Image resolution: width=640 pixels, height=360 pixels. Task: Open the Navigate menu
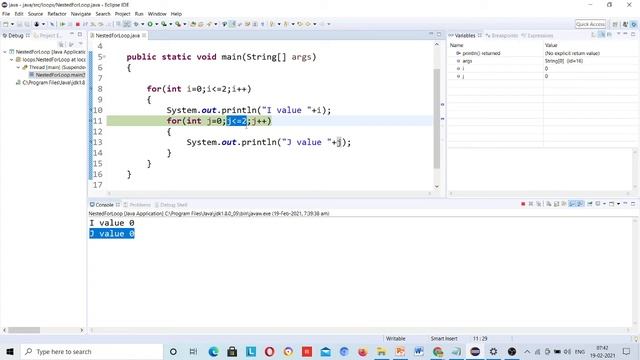pyautogui.click(x=81, y=14)
